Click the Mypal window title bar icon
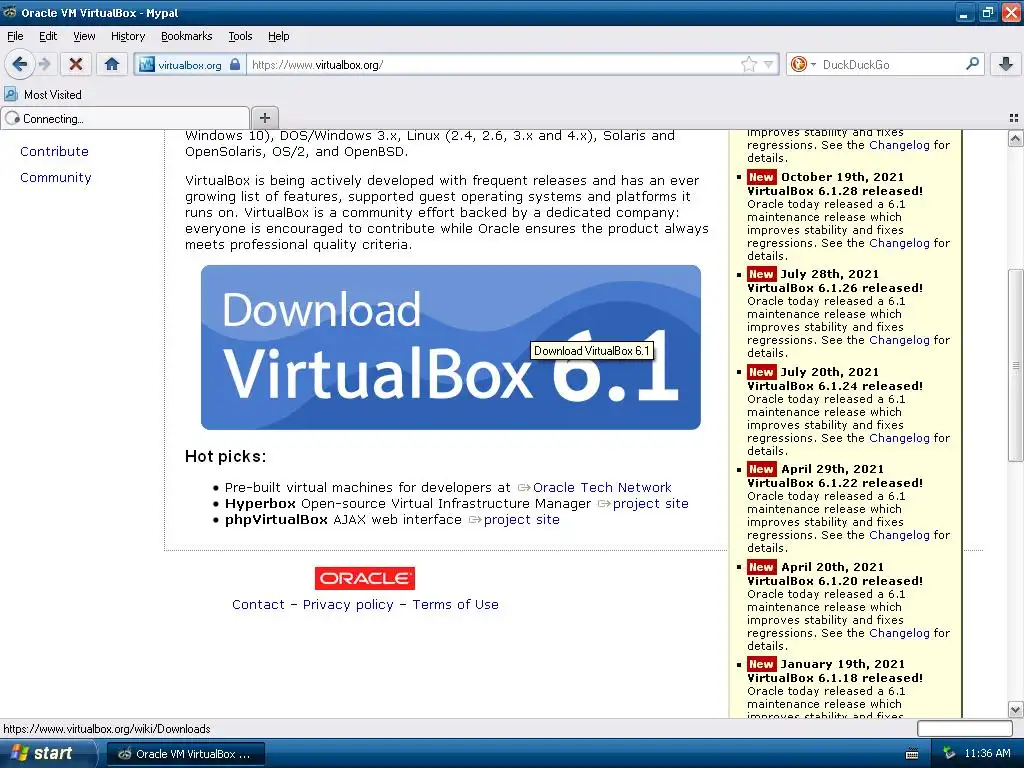The width and height of the screenshot is (1024, 768). (9, 12)
